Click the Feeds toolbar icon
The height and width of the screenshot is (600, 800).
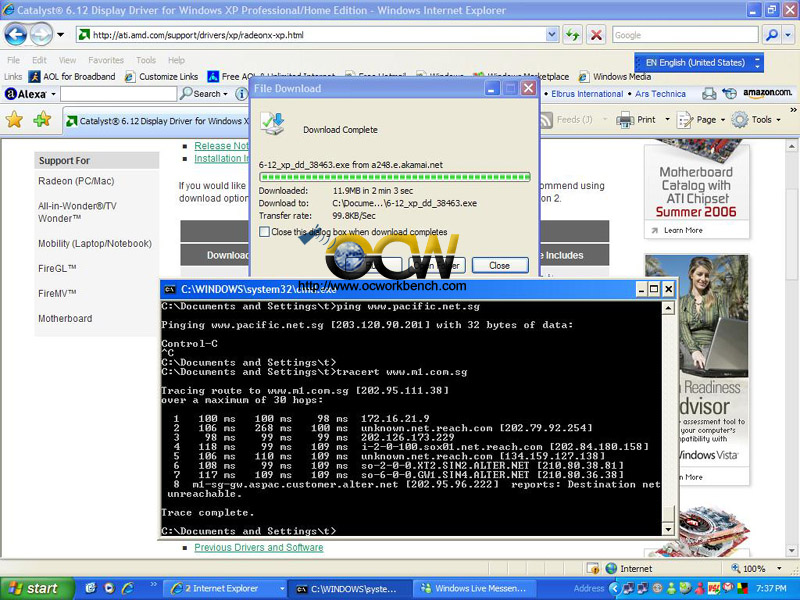point(546,120)
